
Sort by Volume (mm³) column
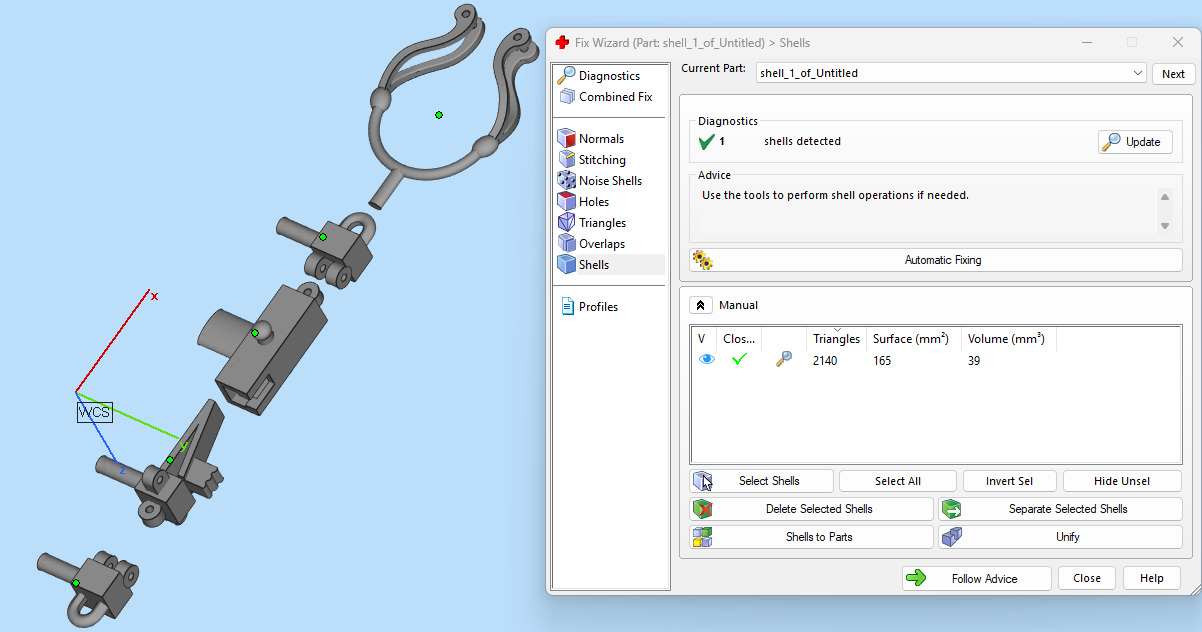coord(1008,339)
